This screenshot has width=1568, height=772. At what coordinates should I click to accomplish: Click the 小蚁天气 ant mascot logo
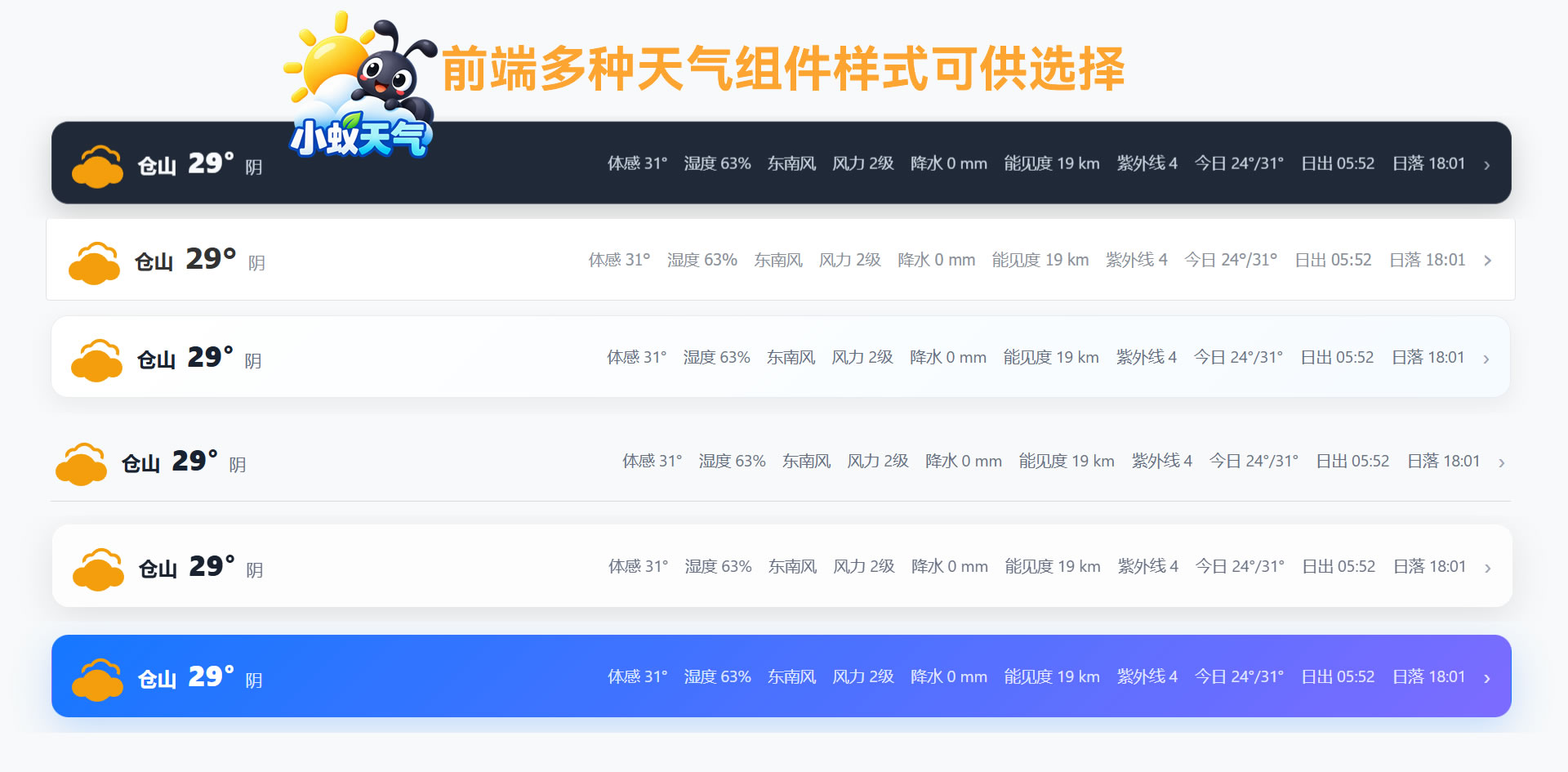coord(361,86)
